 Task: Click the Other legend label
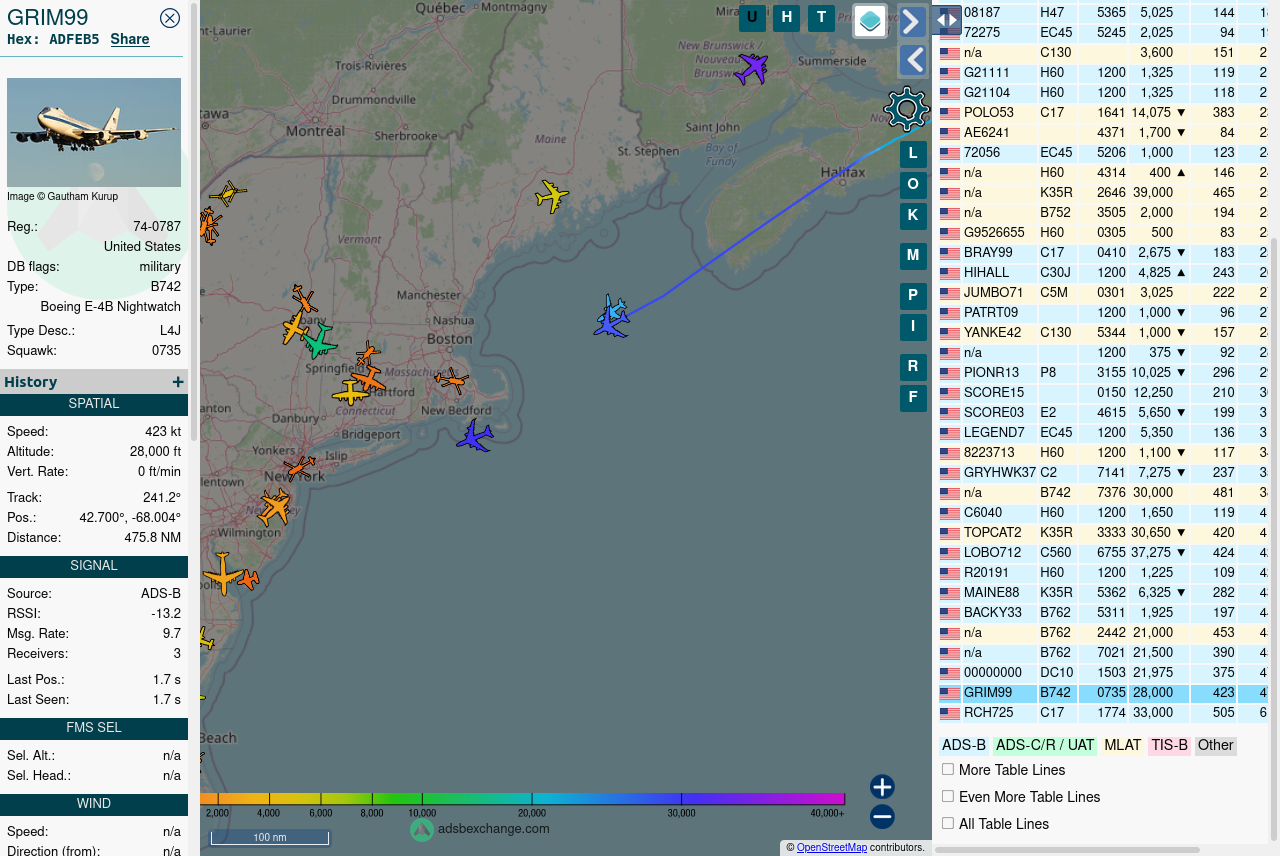pos(1216,745)
